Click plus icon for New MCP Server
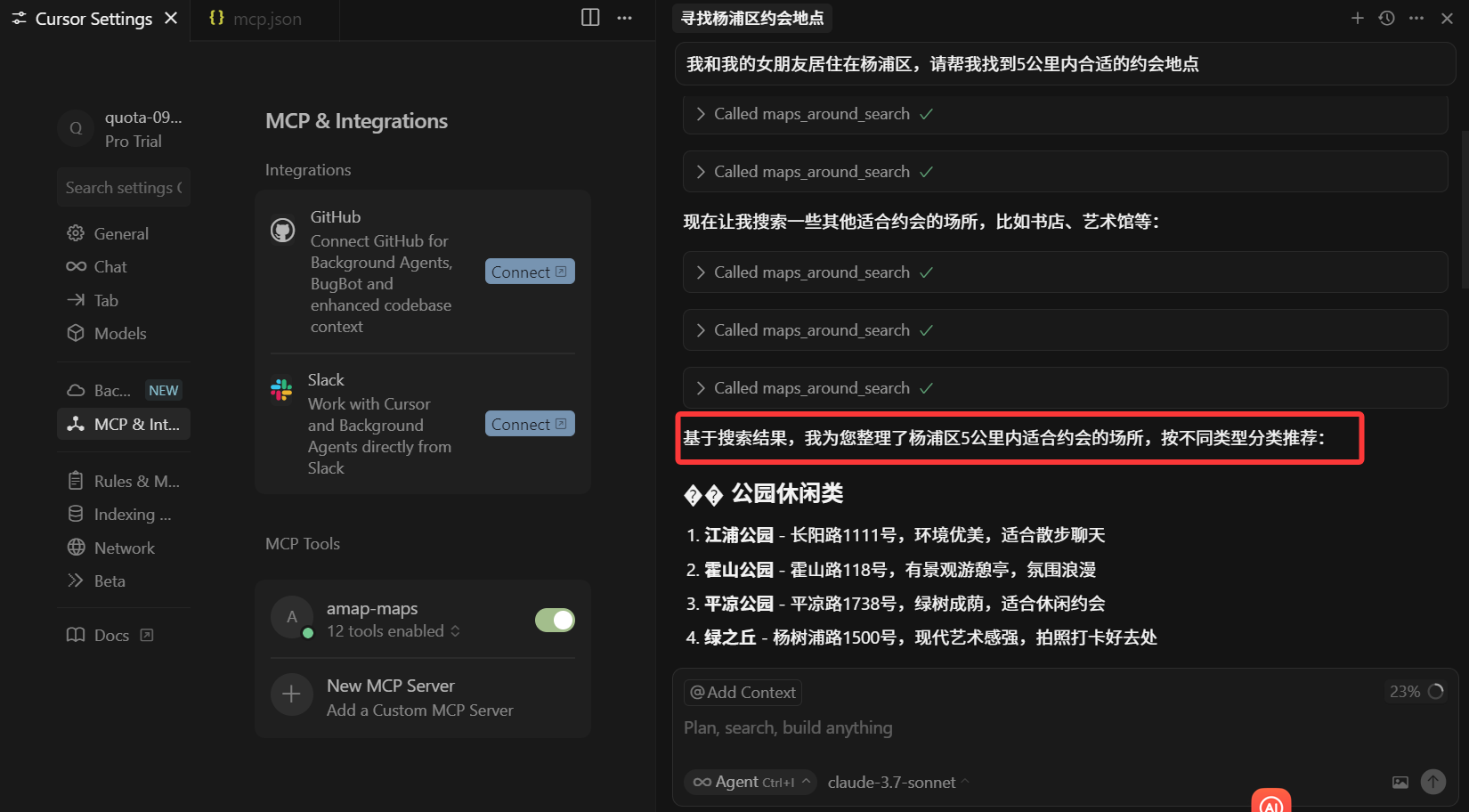 291,694
